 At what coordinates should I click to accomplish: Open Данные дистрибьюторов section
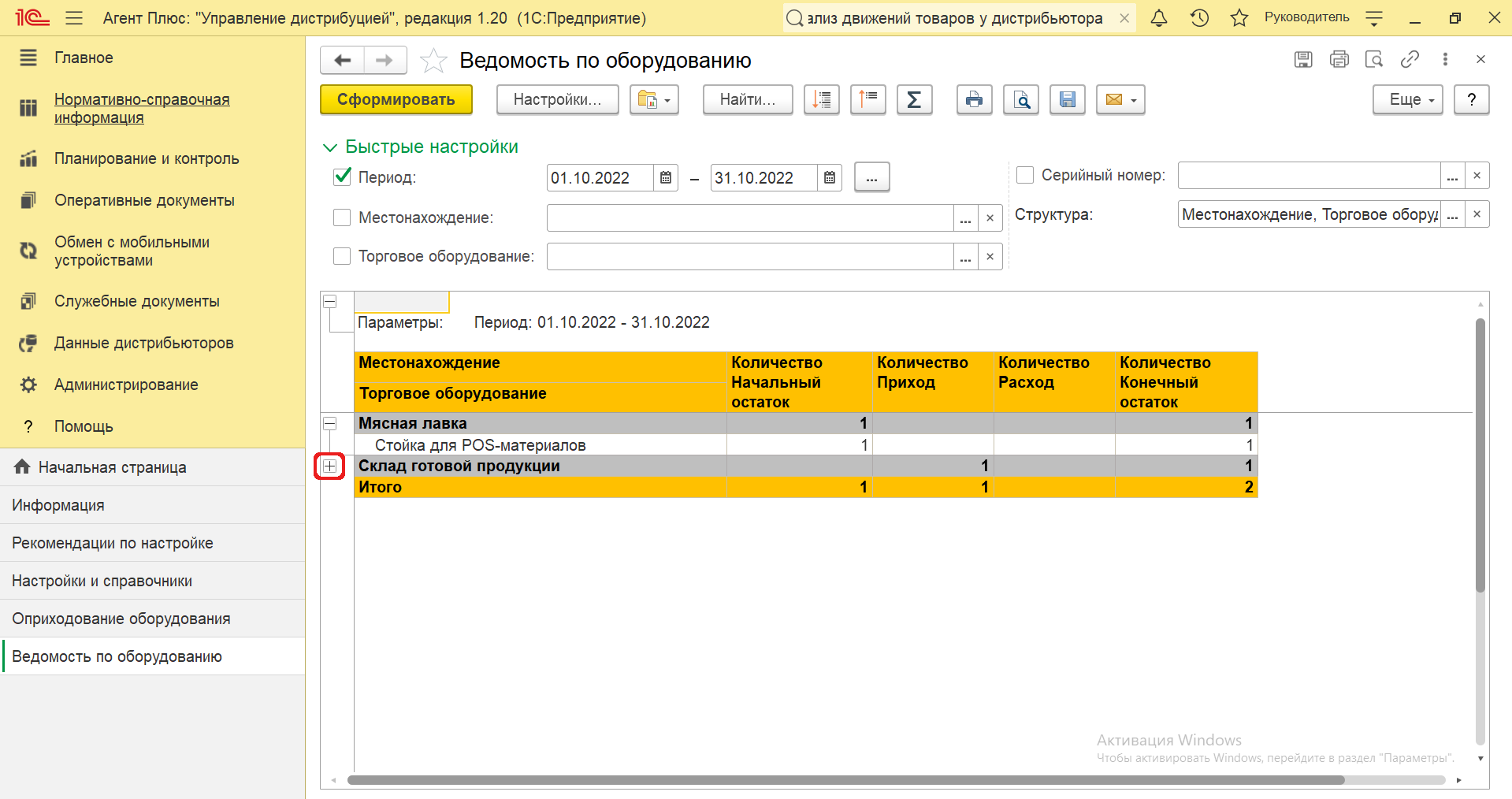coord(144,343)
